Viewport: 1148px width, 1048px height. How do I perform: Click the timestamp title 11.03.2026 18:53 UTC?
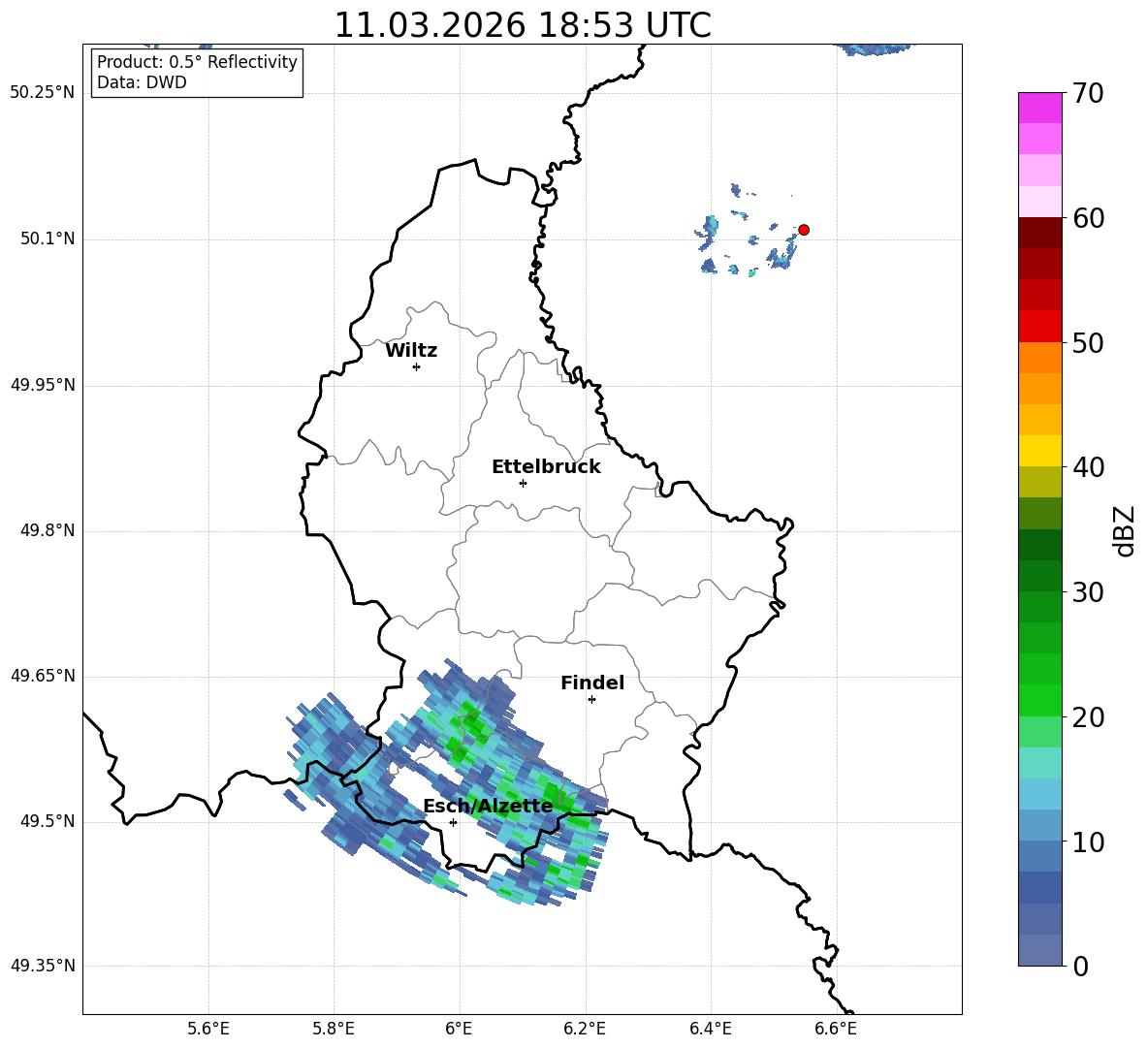point(523,25)
